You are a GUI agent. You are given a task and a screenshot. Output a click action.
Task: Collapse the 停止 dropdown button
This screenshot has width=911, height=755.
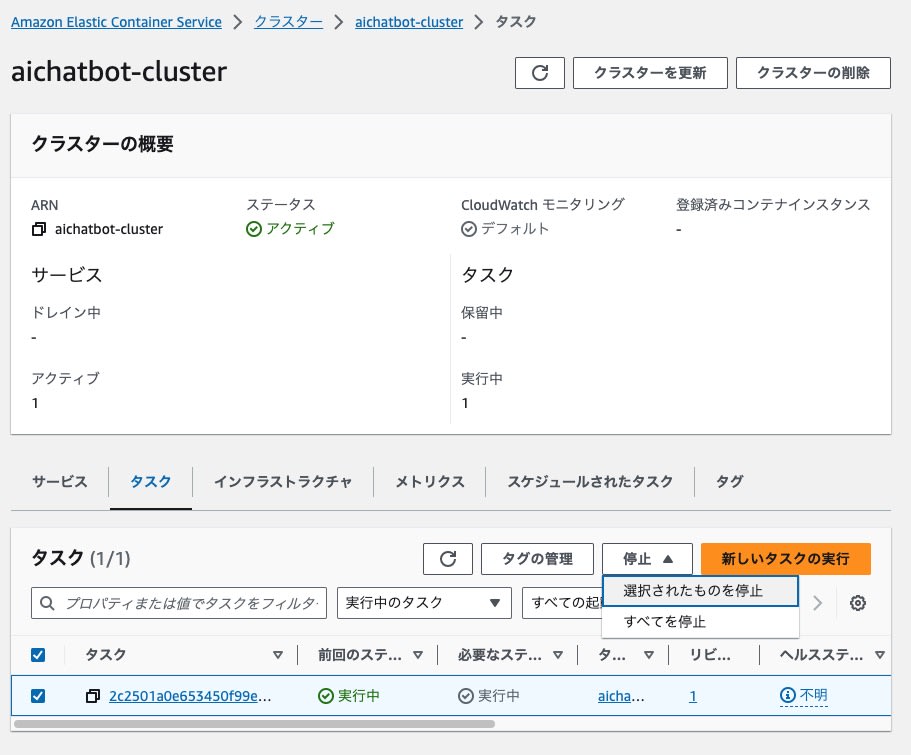[x=647, y=559]
